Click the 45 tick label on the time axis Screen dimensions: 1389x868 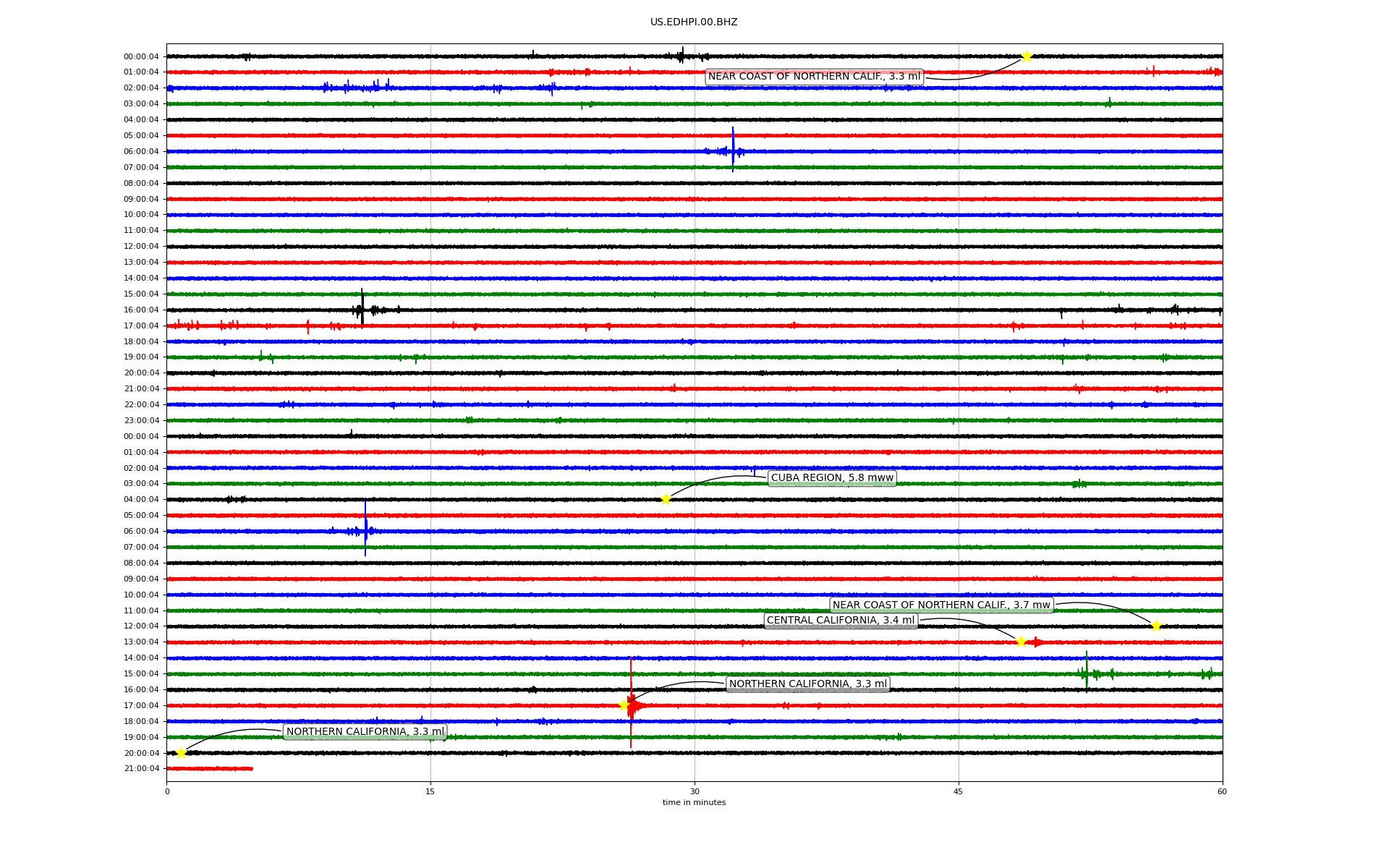[x=959, y=791]
